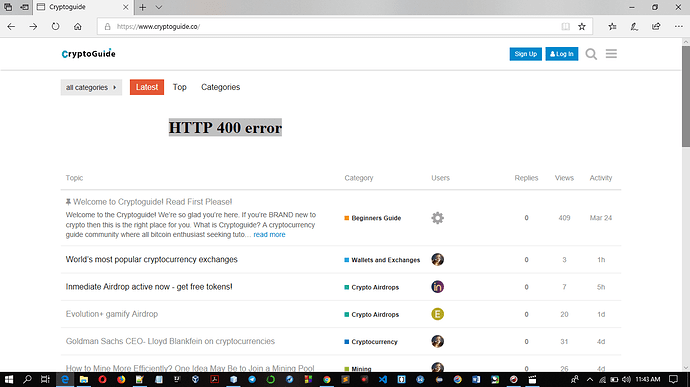The width and height of the screenshot is (690, 387).
Task: Open Windows taskbar search
Action: point(27,379)
